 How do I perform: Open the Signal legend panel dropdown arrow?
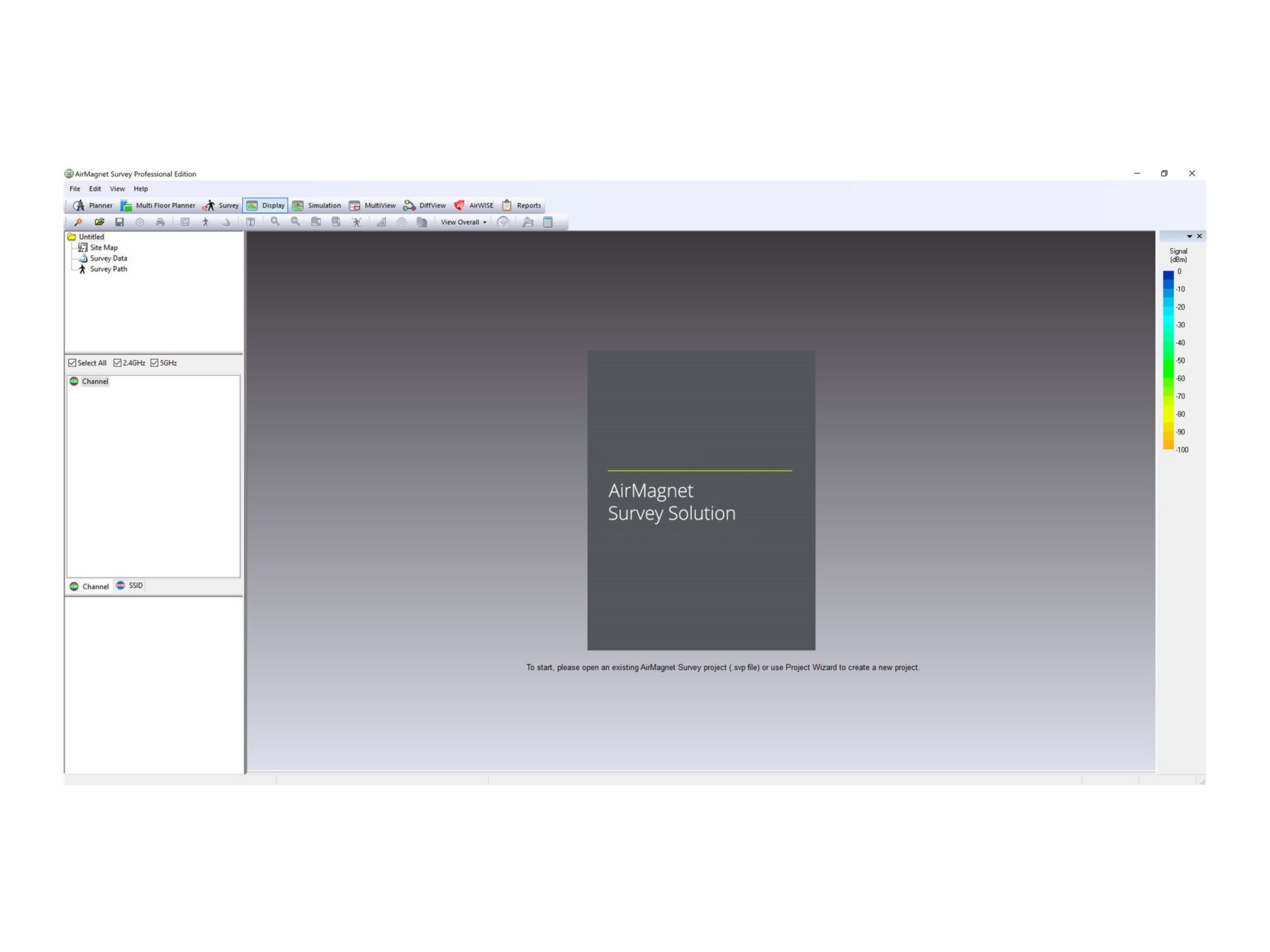1189,237
